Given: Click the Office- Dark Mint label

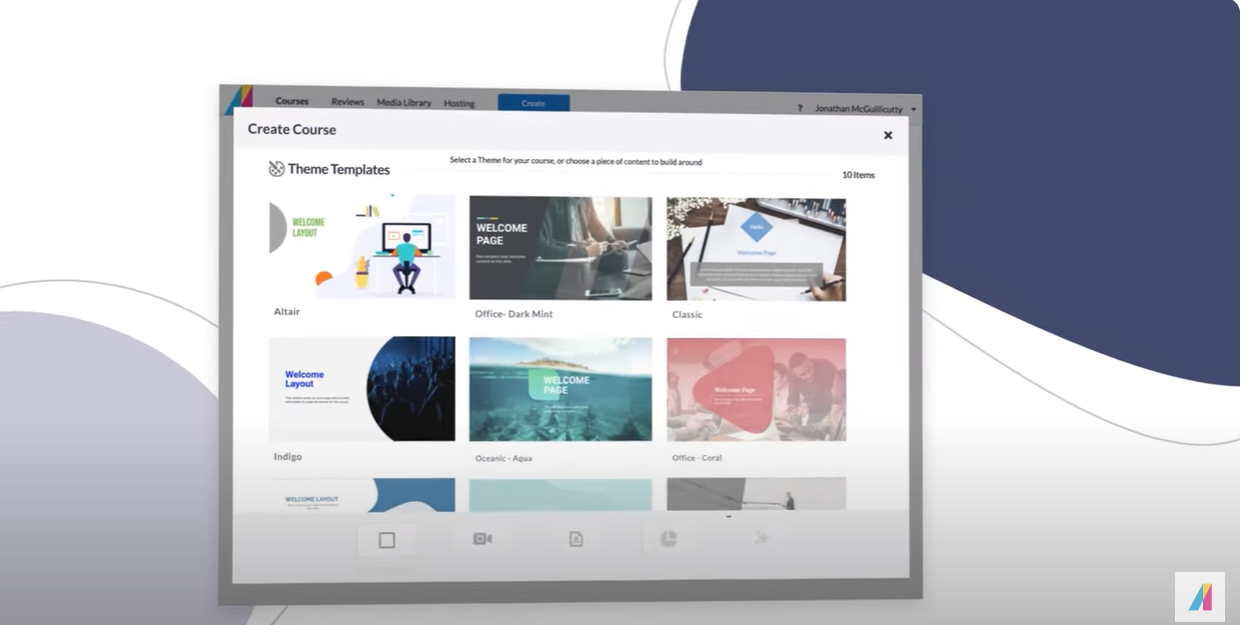Looking at the screenshot, I should click(x=514, y=314).
